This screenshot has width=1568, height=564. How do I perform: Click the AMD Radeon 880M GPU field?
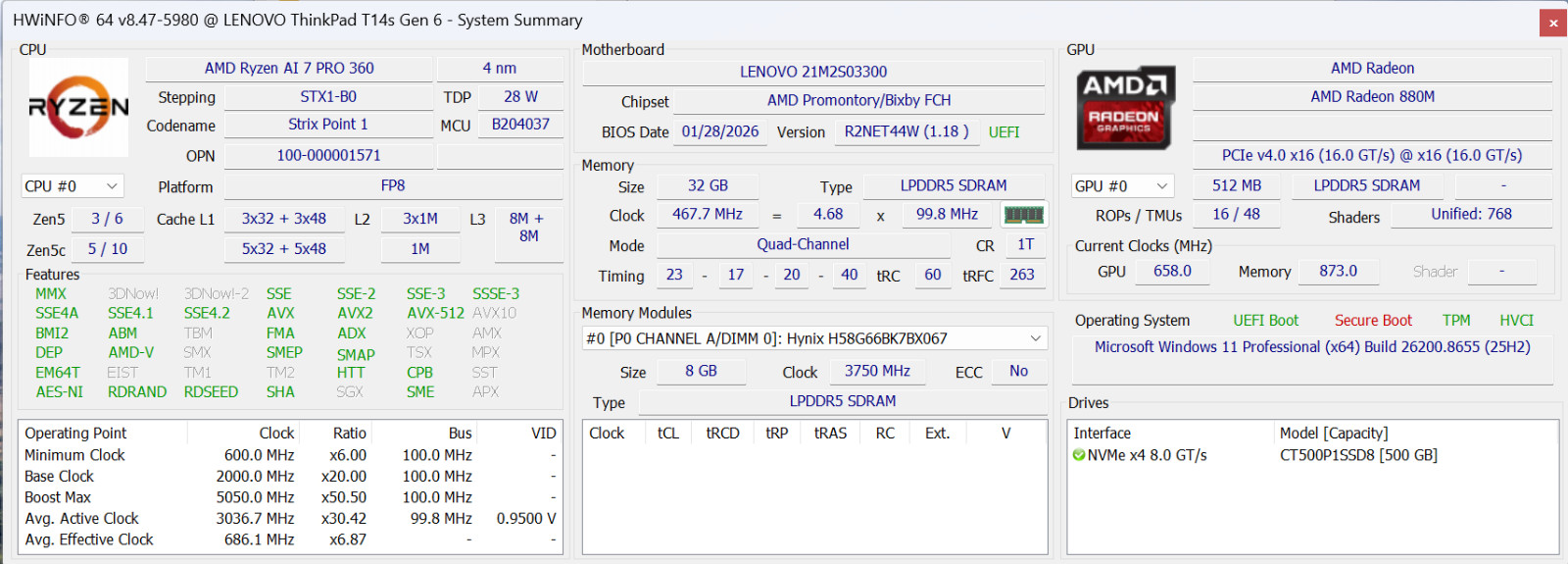[1372, 97]
